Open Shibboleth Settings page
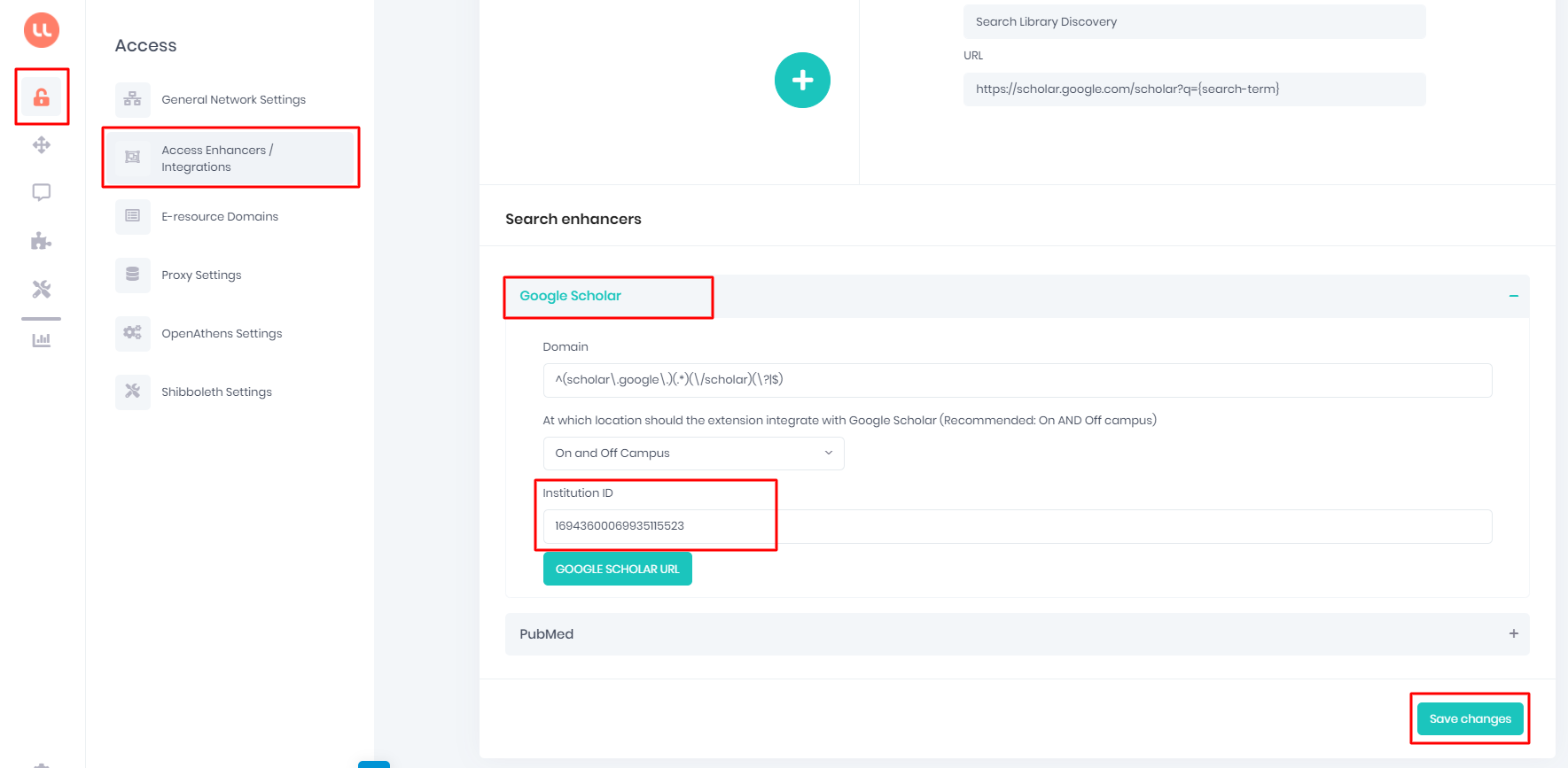The image size is (1568, 768). (216, 392)
